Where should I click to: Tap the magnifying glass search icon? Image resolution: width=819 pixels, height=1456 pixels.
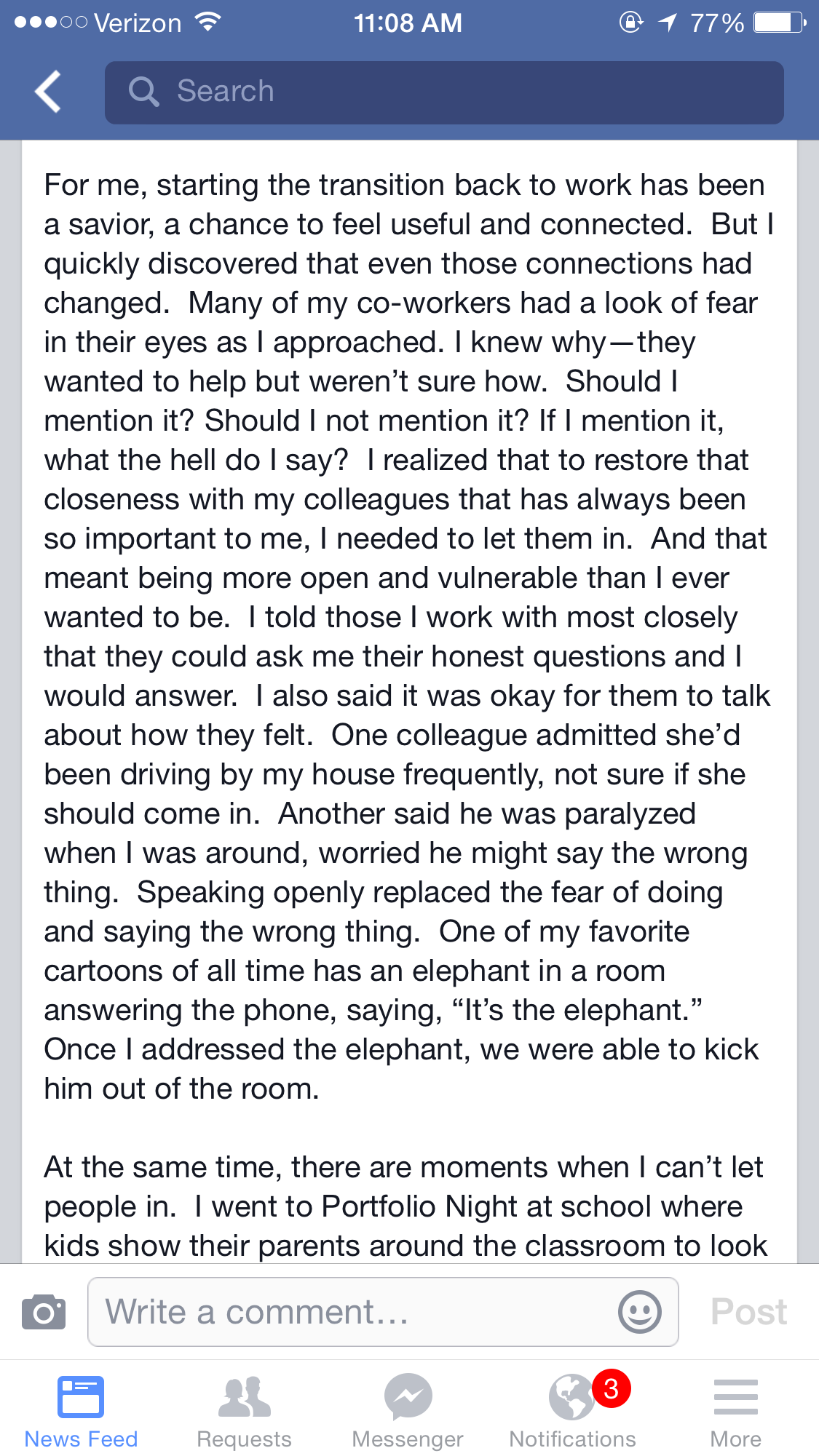[x=143, y=92]
